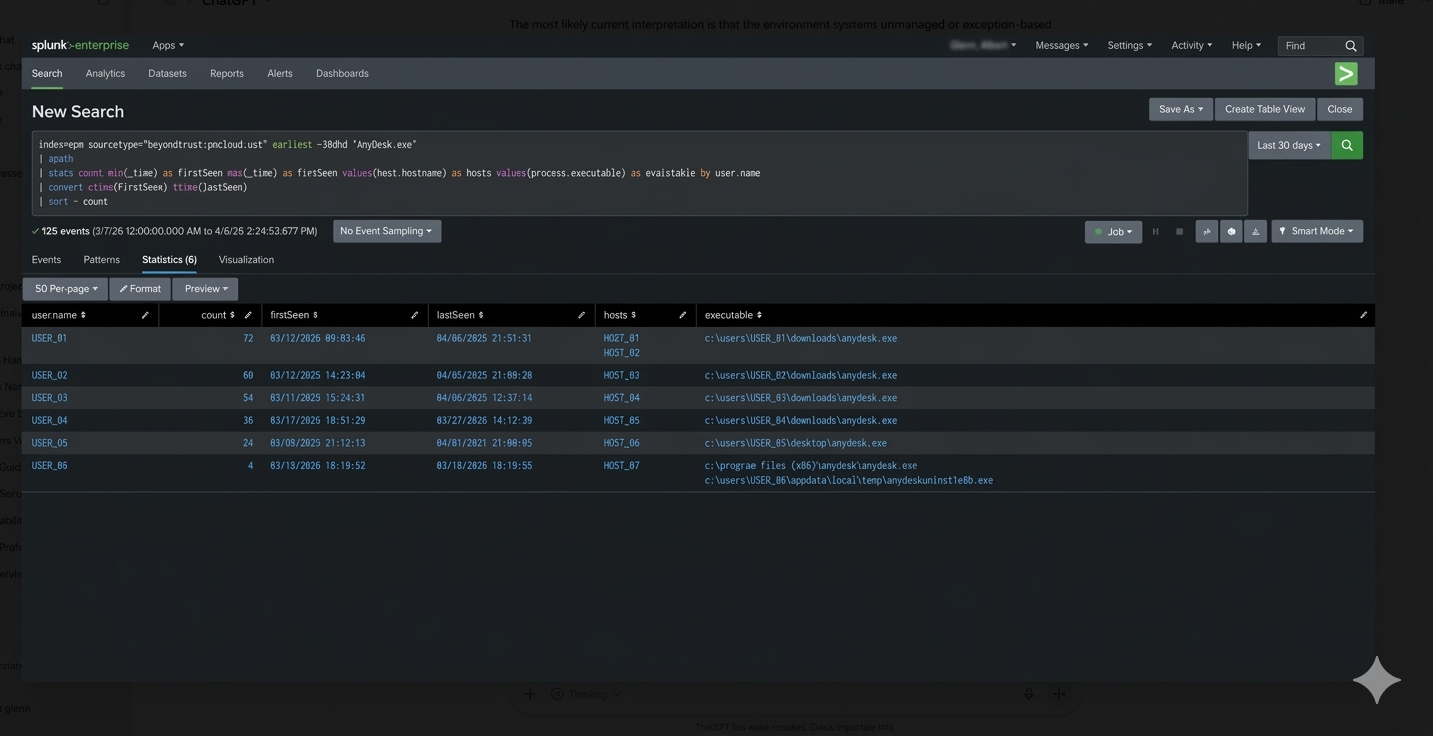Open the No Event Sampling dropdown
The image size is (1433, 736).
(386, 231)
